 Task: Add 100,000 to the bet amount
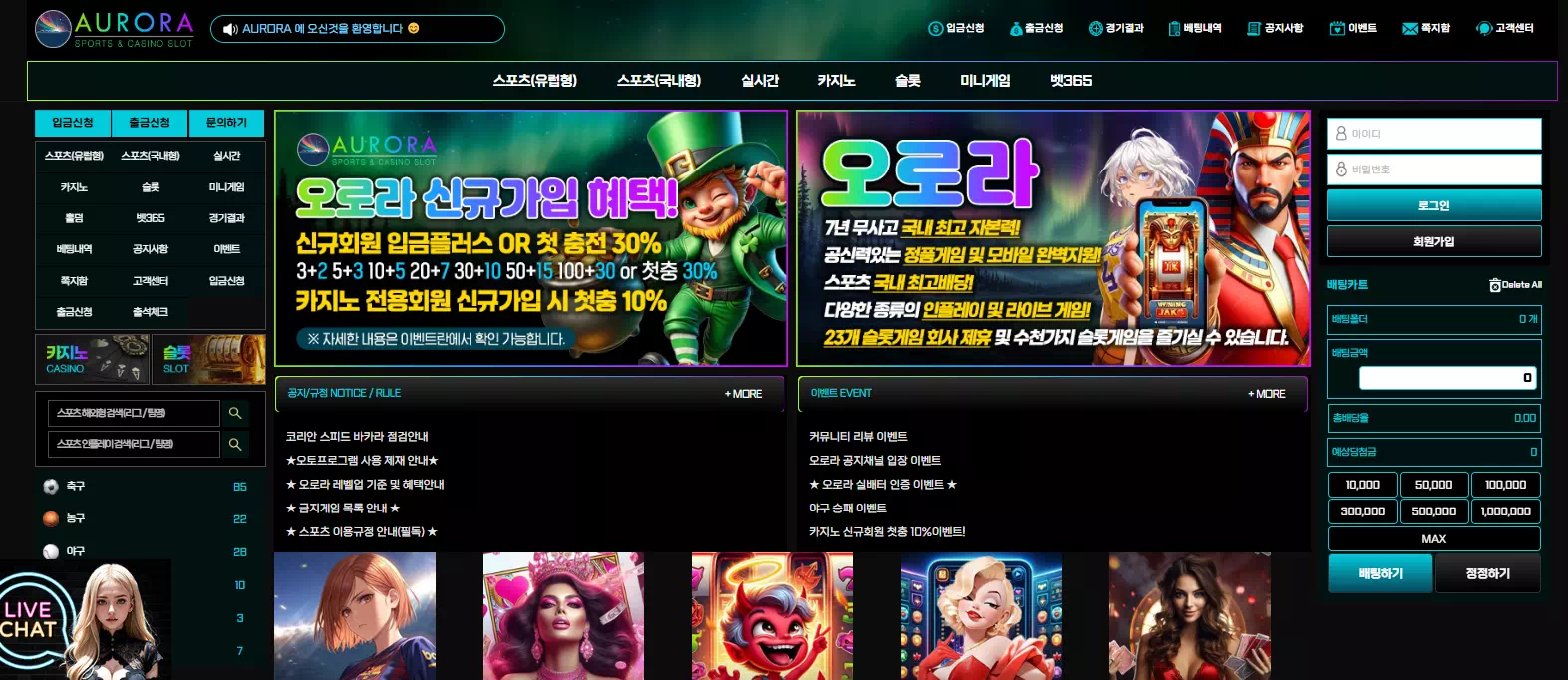pyautogui.click(x=1505, y=485)
